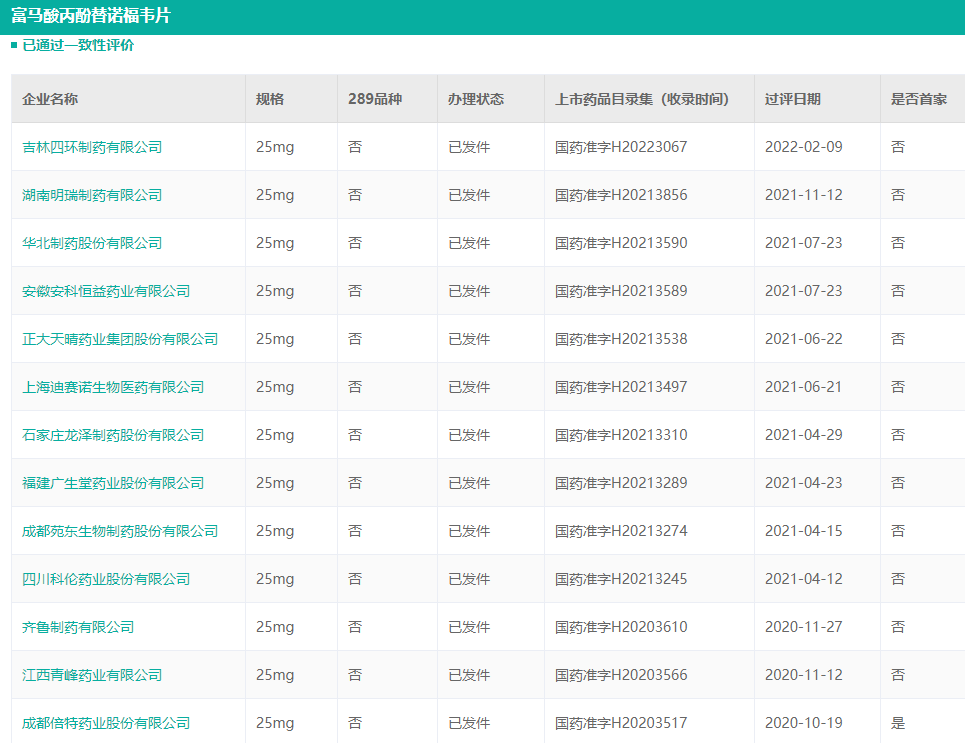The width and height of the screenshot is (965, 743).
Task: Open 吉林四环制药有限公司 company link
Action: click(x=92, y=147)
